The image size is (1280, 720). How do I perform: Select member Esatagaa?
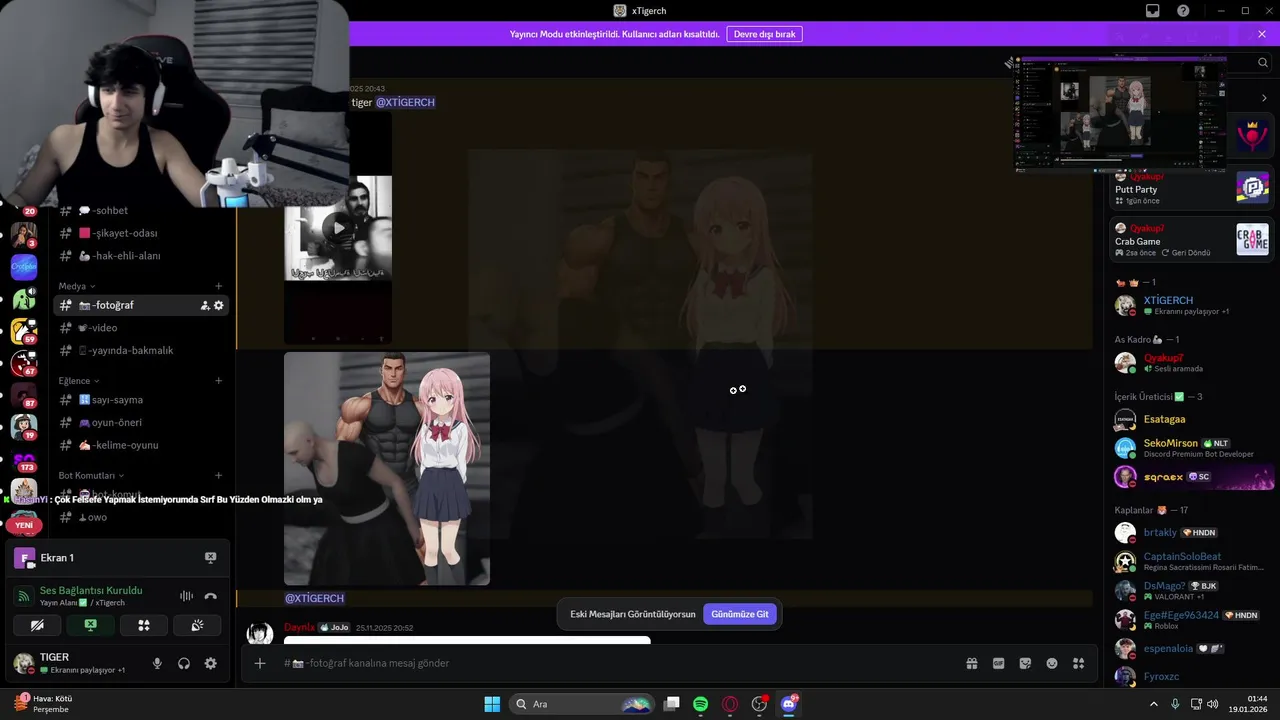click(x=1192, y=419)
